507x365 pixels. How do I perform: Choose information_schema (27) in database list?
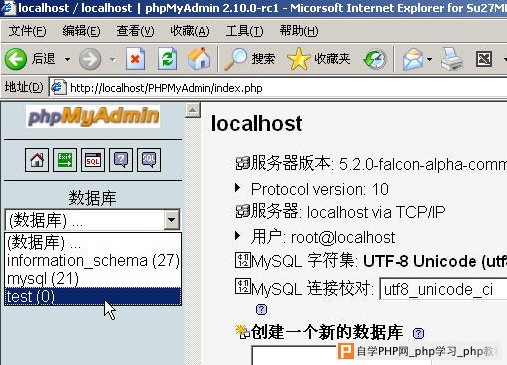click(x=93, y=261)
